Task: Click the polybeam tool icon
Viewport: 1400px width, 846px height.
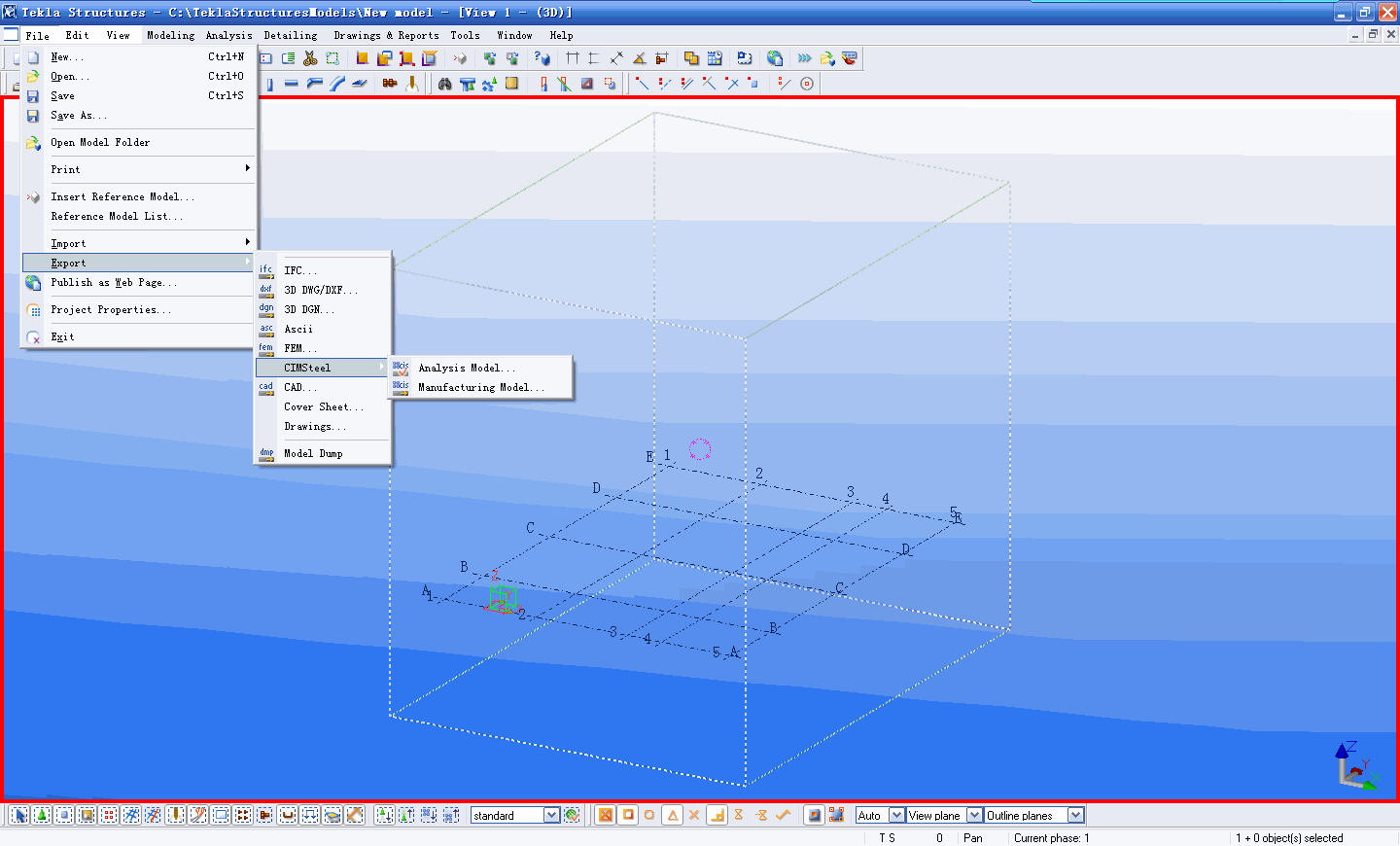Action: point(314,84)
